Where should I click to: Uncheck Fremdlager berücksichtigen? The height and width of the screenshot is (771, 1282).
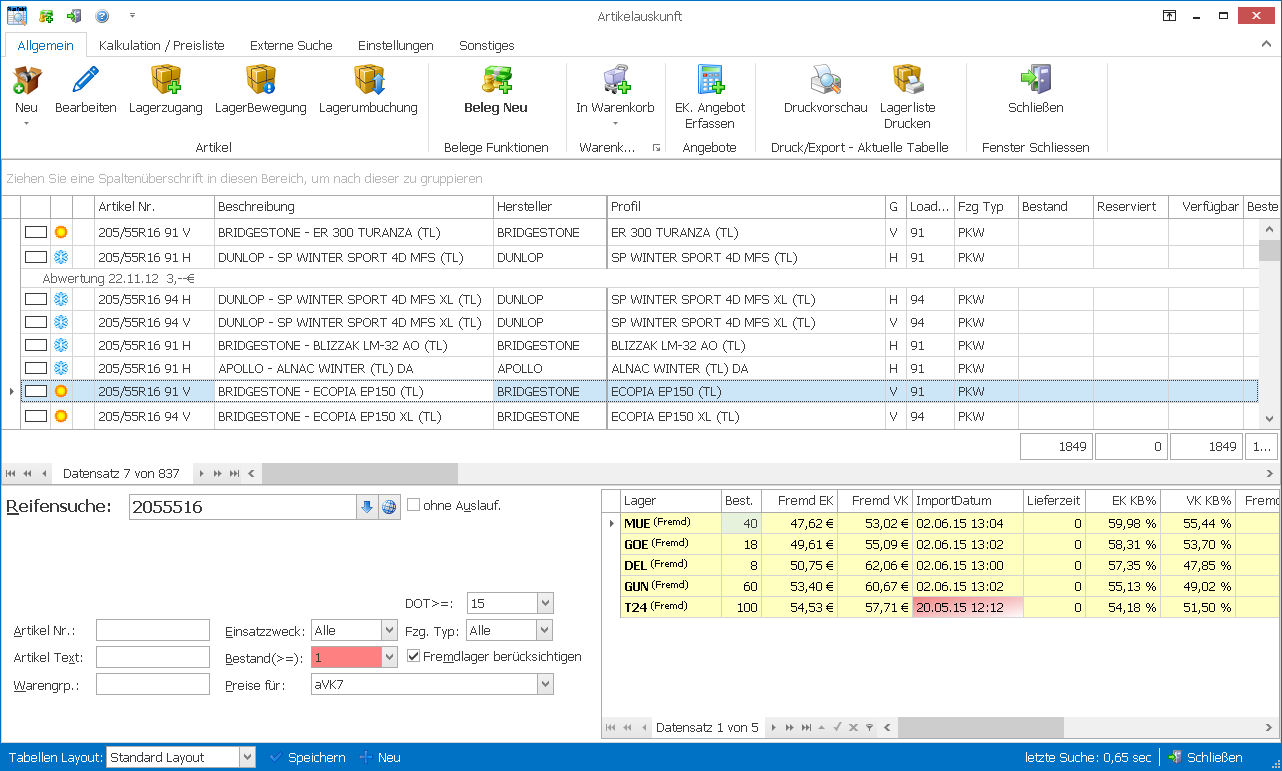point(414,656)
